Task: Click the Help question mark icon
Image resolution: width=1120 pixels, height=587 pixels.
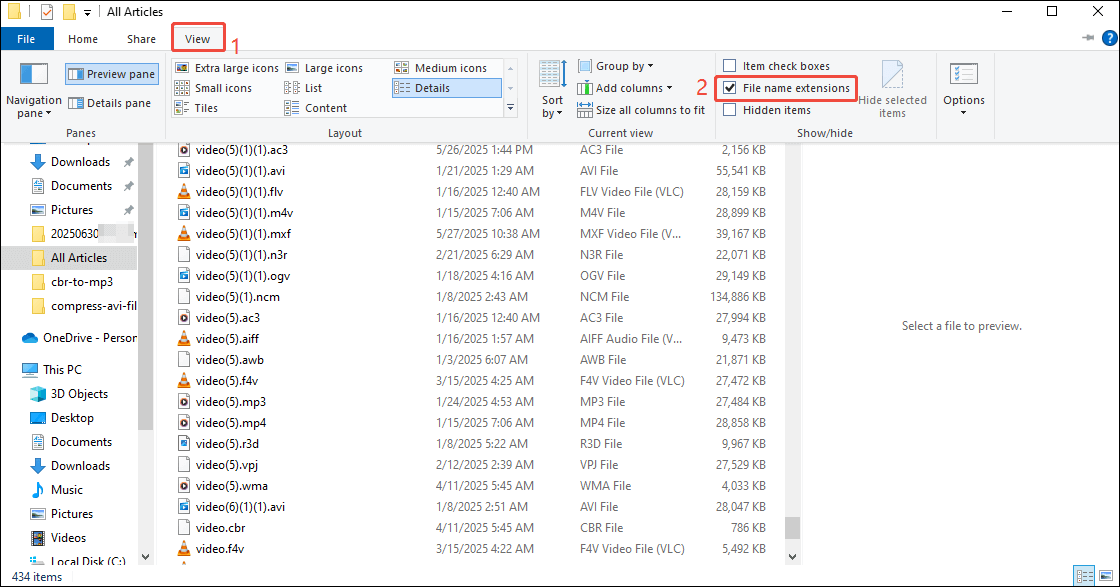Action: pyautogui.click(x=1109, y=39)
